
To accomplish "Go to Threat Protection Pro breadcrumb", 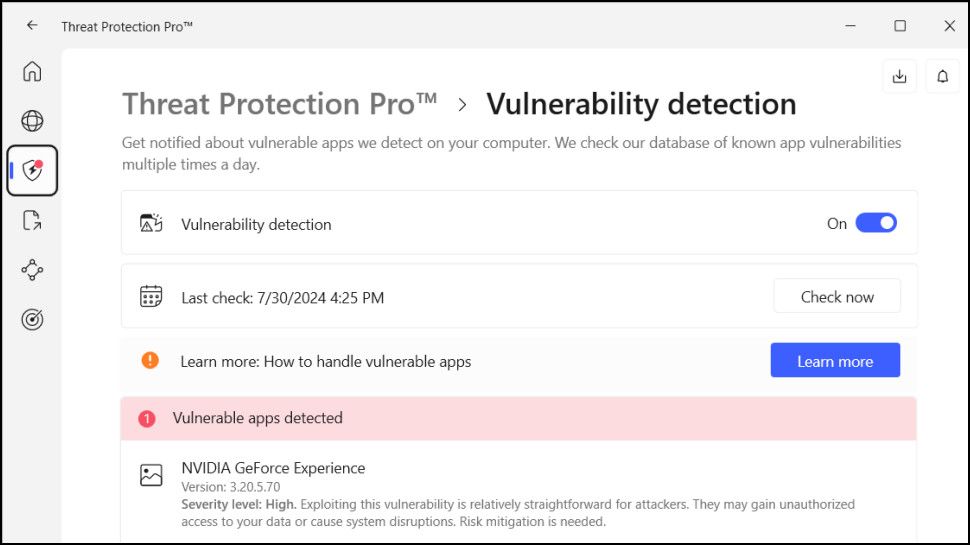I will pos(280,104).
